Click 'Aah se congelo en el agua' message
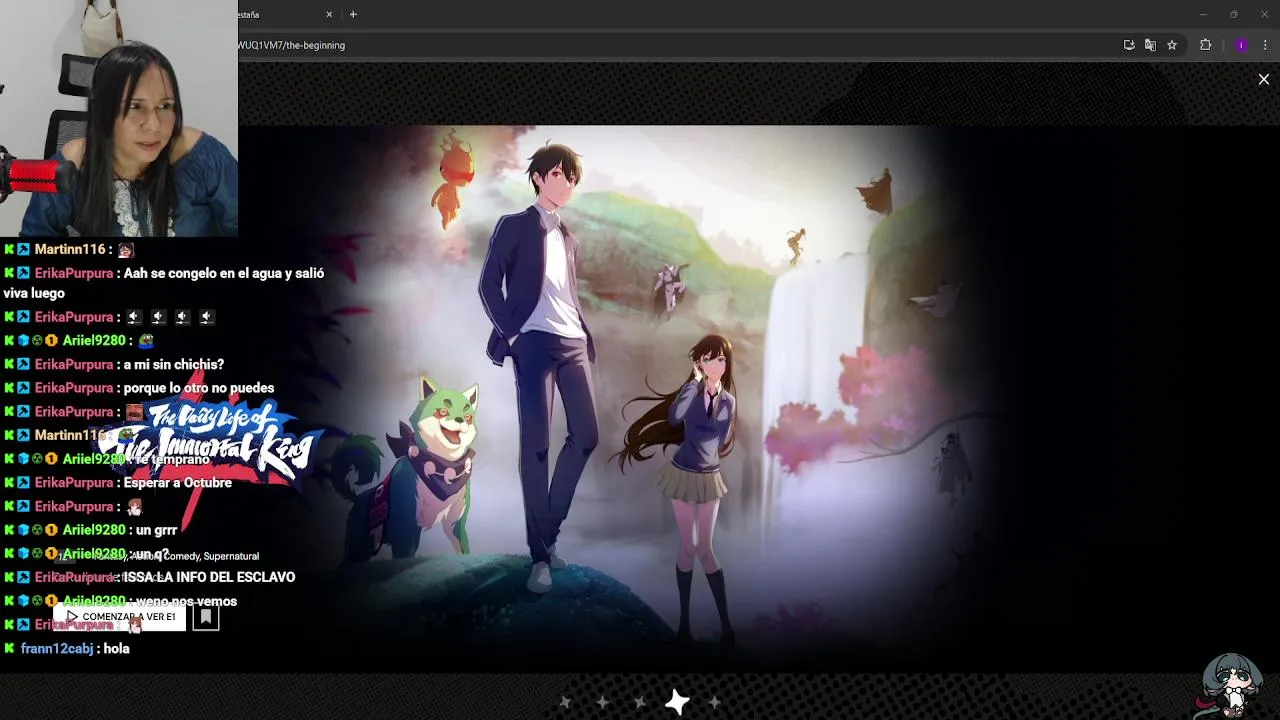This screenshot has height=720, width=1280. point(163,283)
